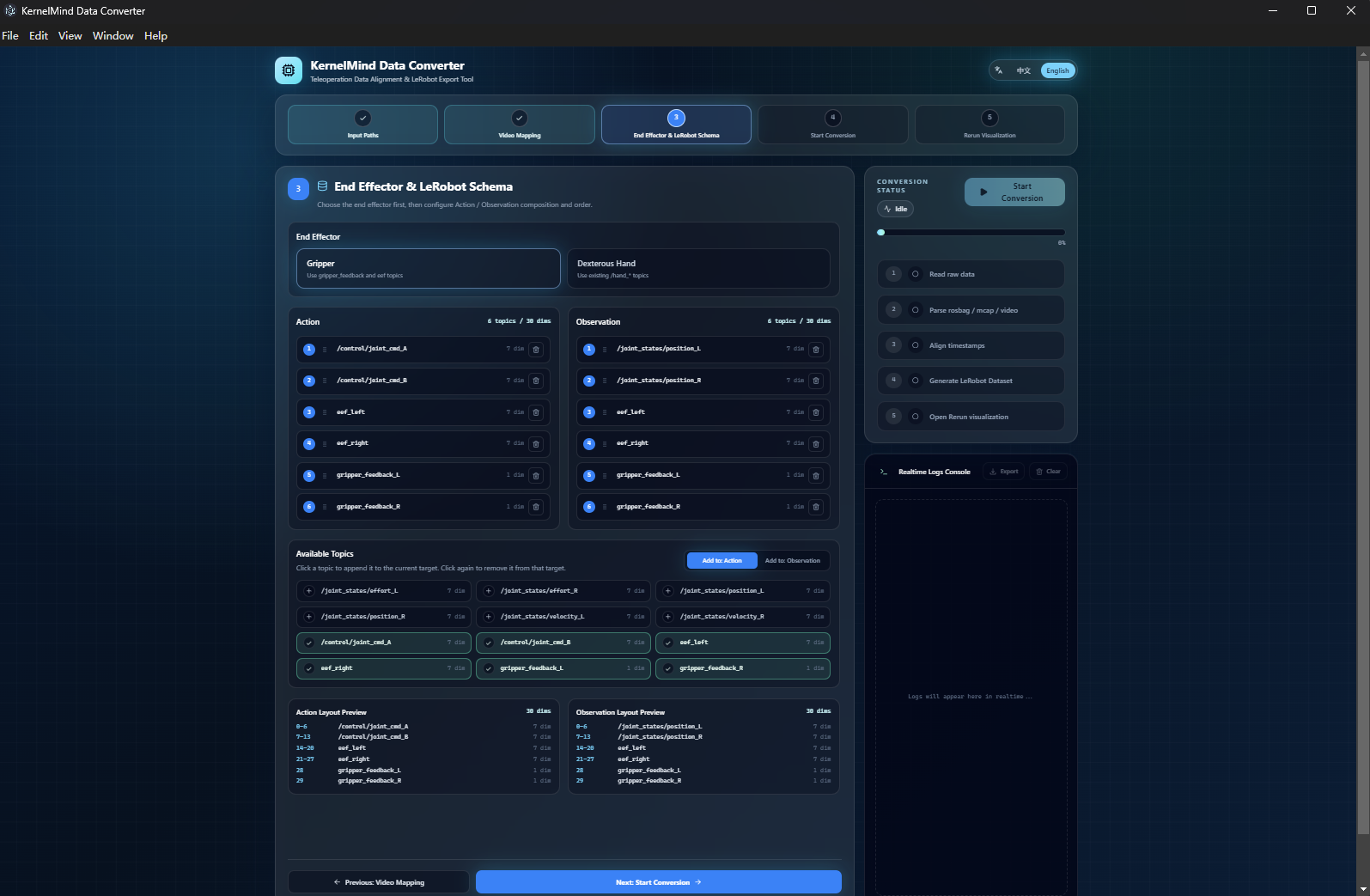Remove gripper_feedback_L from the Action list
Image resolution: width=1370 pixels, height=896 pixels.
tap(536, 475)
